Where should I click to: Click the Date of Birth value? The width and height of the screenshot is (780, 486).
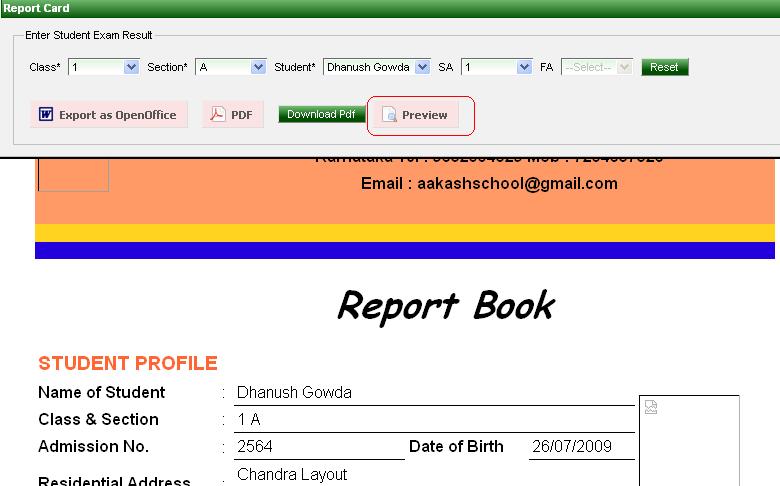(x=565, y=447)
